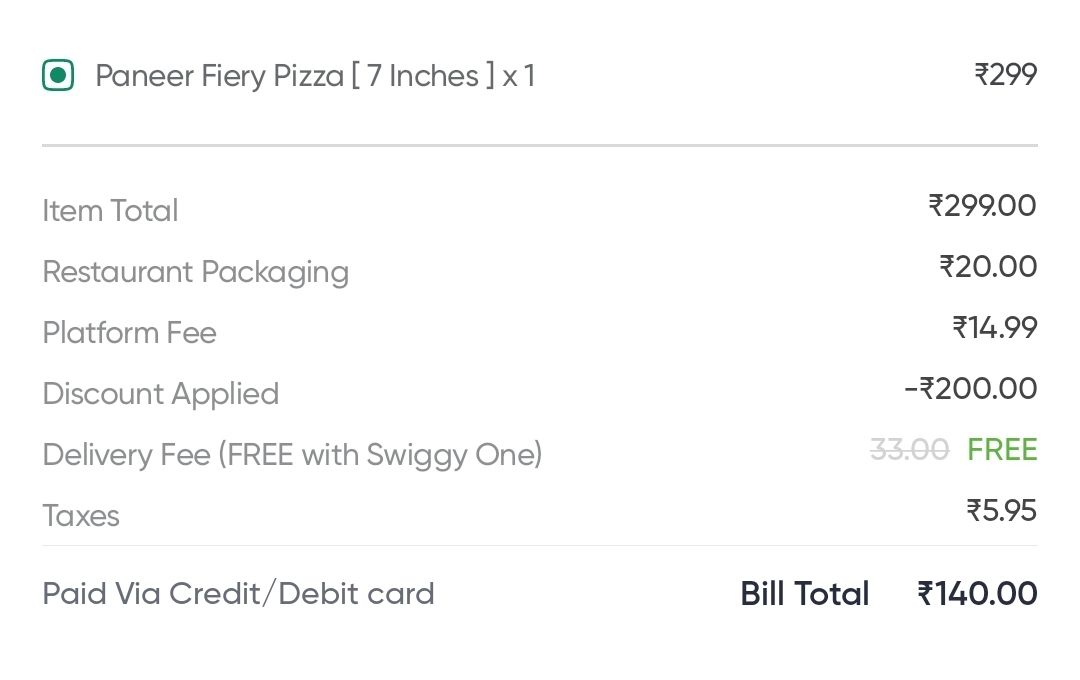Click the ₹299.00 item total amount
Viewport: 1080px width, 680px height.
tap(982, 206)
